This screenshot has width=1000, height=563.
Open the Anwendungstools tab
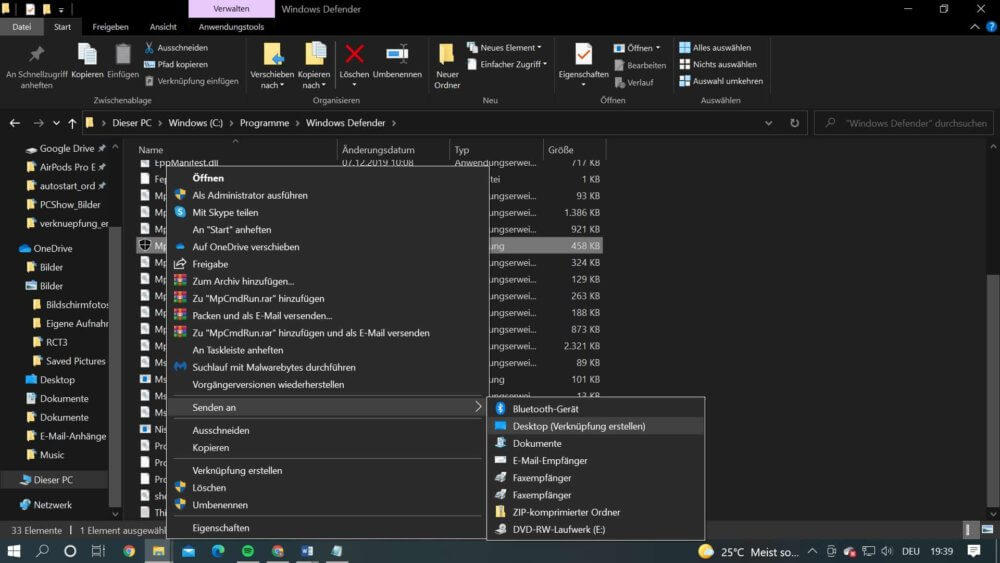coord(231,27)
